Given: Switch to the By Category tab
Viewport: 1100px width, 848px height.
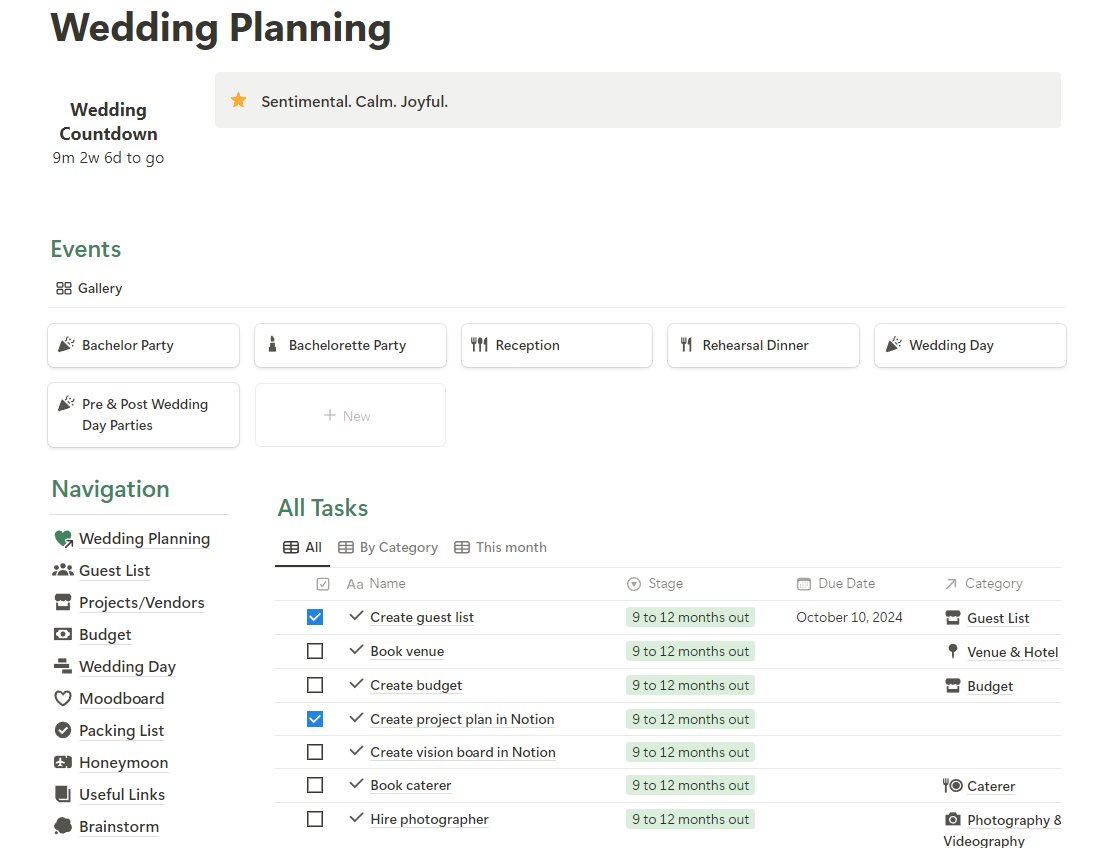Looking at the screenshot, I should [388, 547].
